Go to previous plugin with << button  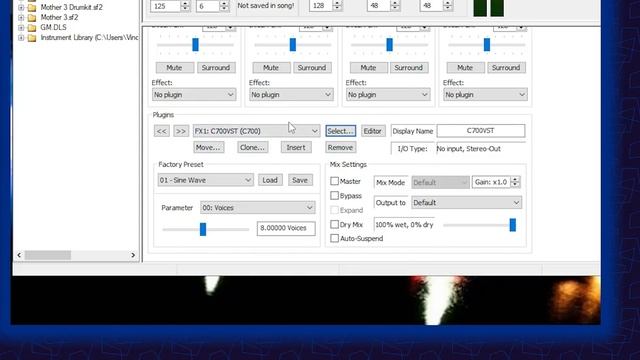coord(162,131)
